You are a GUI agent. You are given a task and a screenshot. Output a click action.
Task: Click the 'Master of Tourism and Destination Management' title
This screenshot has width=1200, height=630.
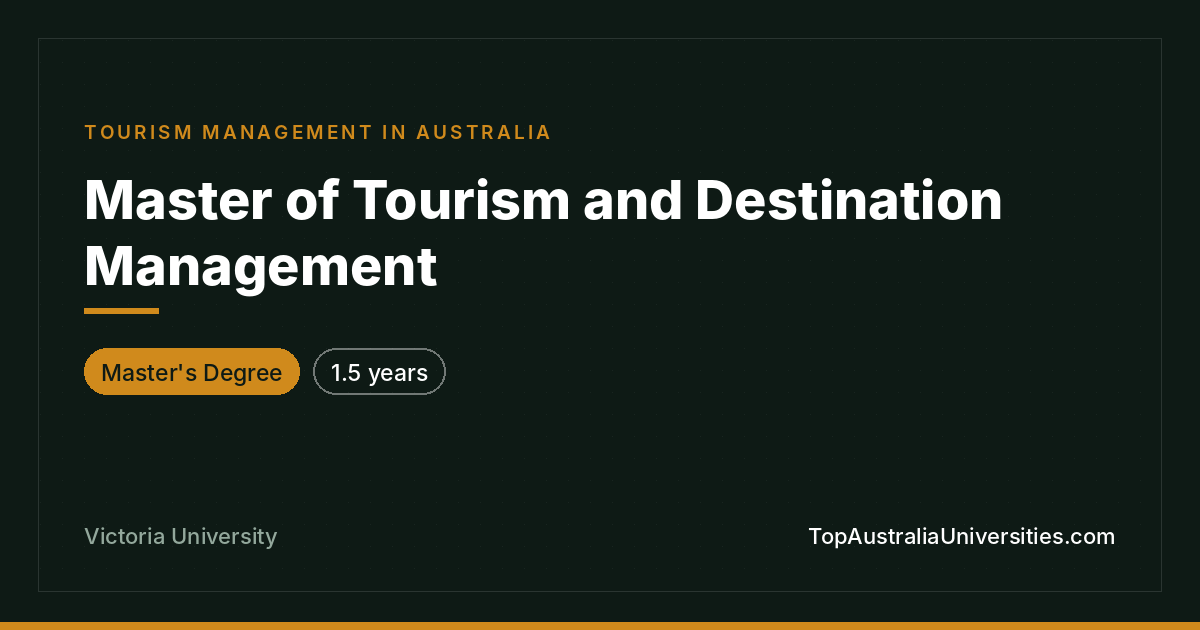pos(544,232)
